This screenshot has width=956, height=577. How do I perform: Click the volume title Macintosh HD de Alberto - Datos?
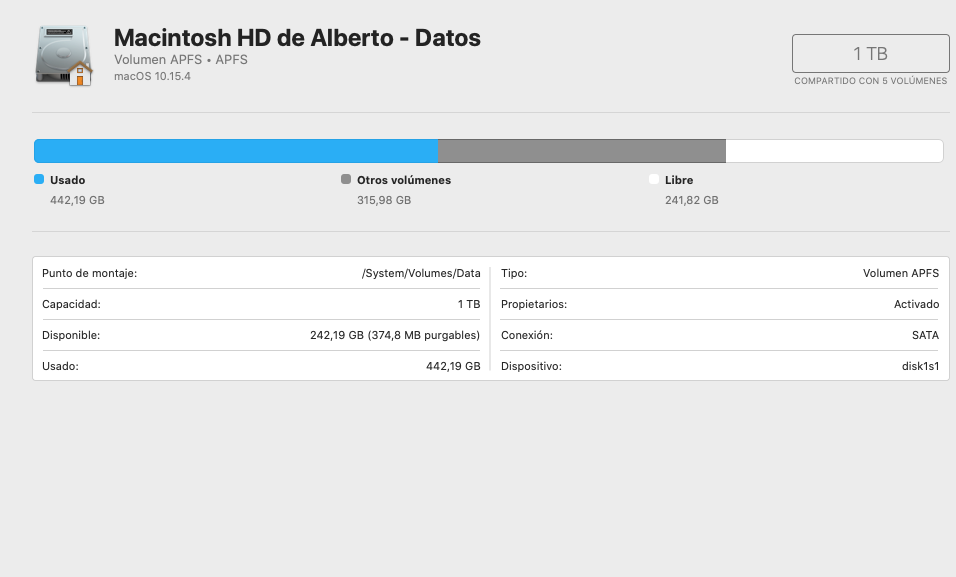[x=298, y=38]
